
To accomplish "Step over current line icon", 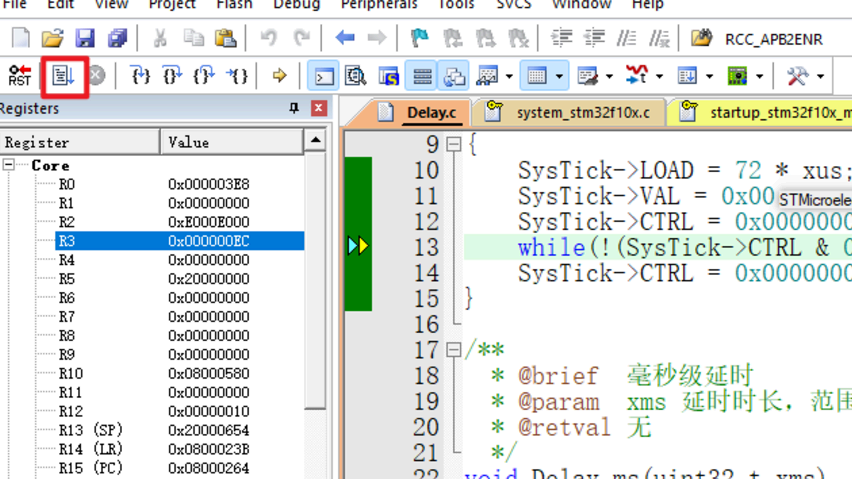I will pyautogui.click(x=172, y=75).
